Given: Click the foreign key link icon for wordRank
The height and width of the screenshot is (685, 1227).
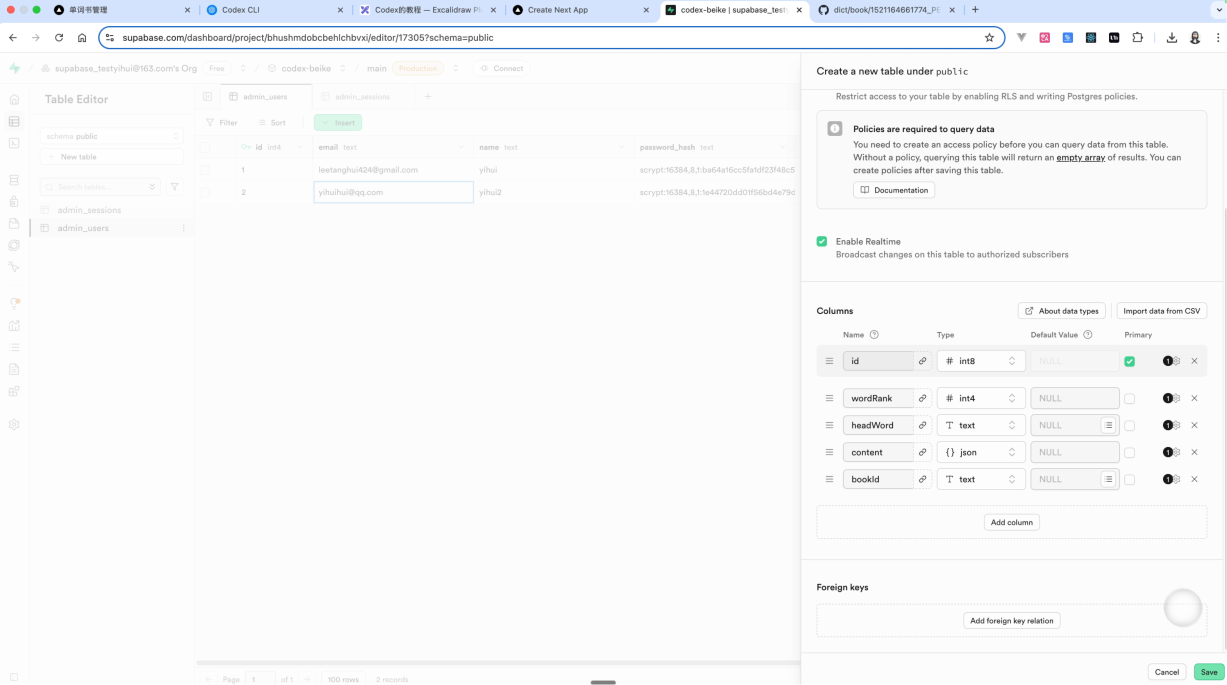Looking at the screenshot, I should click(x=922, y=398).
